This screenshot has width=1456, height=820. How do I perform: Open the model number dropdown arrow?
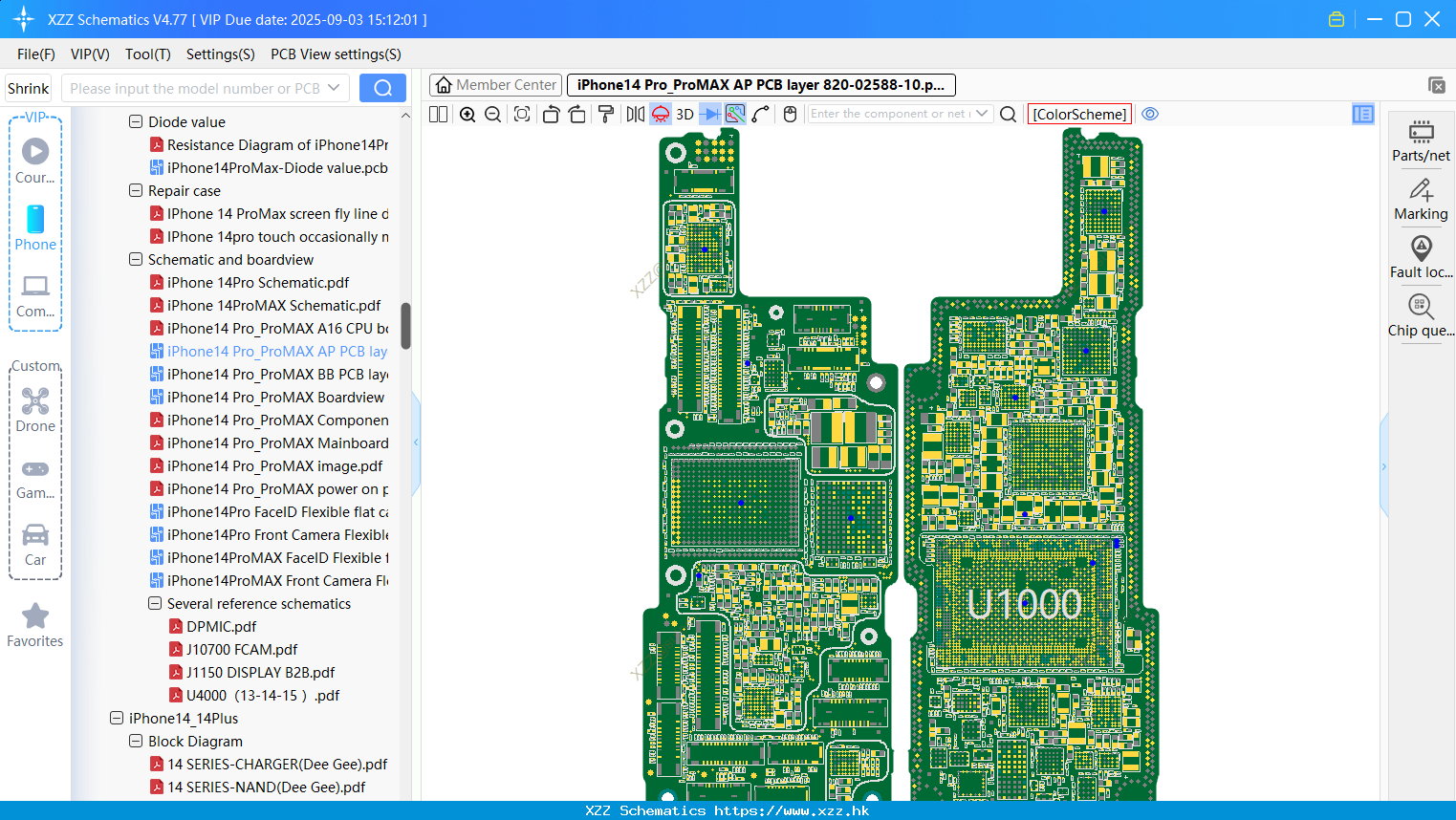[x=334, y=88]
